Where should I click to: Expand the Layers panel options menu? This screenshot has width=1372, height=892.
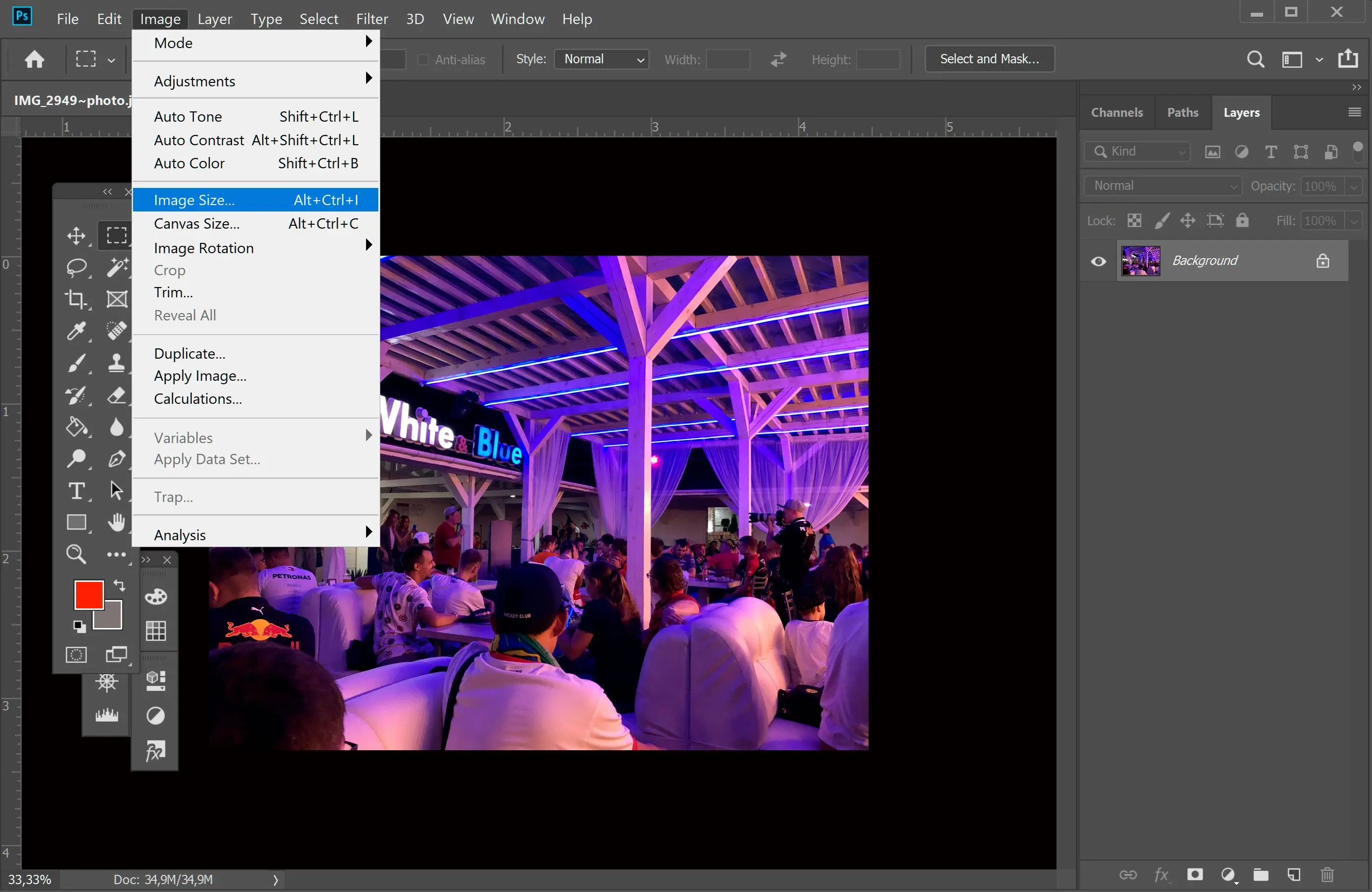coord(1355,112)
